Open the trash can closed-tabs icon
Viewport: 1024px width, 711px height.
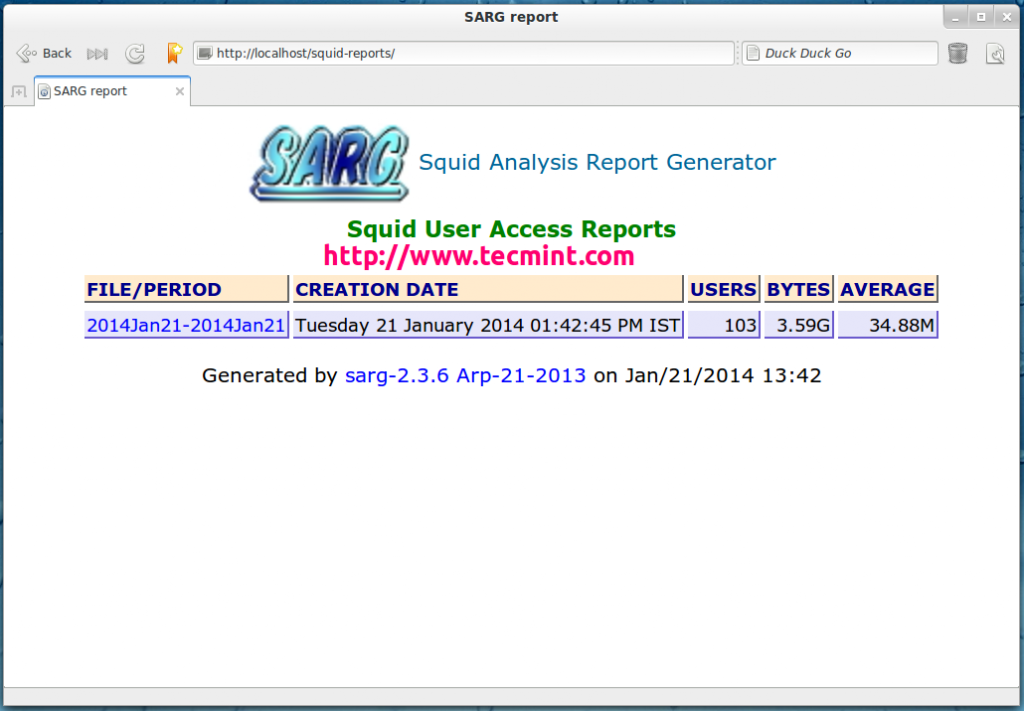pos(957,54)
